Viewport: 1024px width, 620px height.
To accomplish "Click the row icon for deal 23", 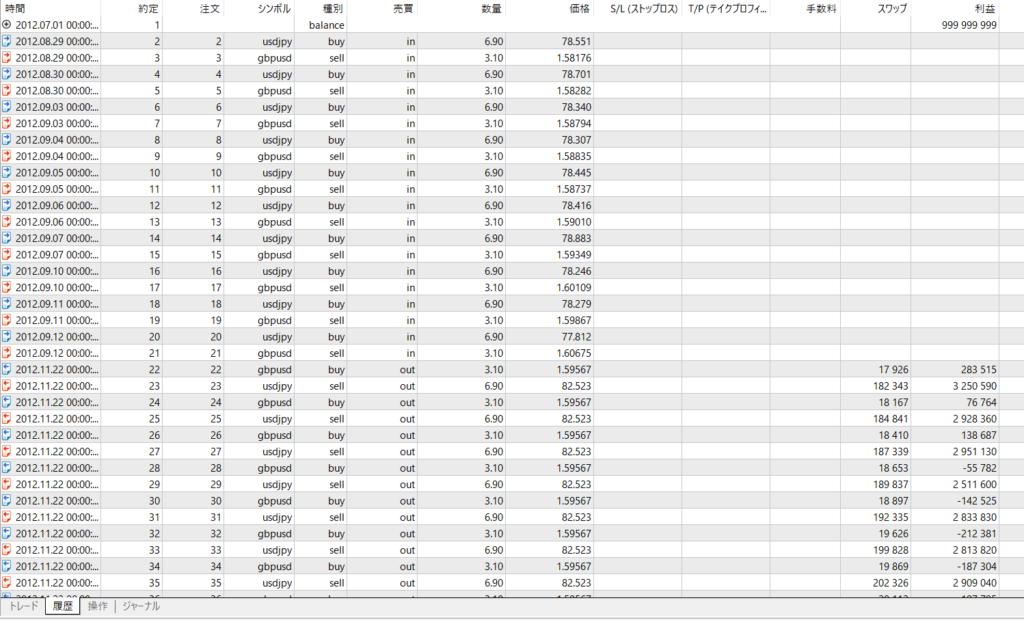I will (7, 385).
